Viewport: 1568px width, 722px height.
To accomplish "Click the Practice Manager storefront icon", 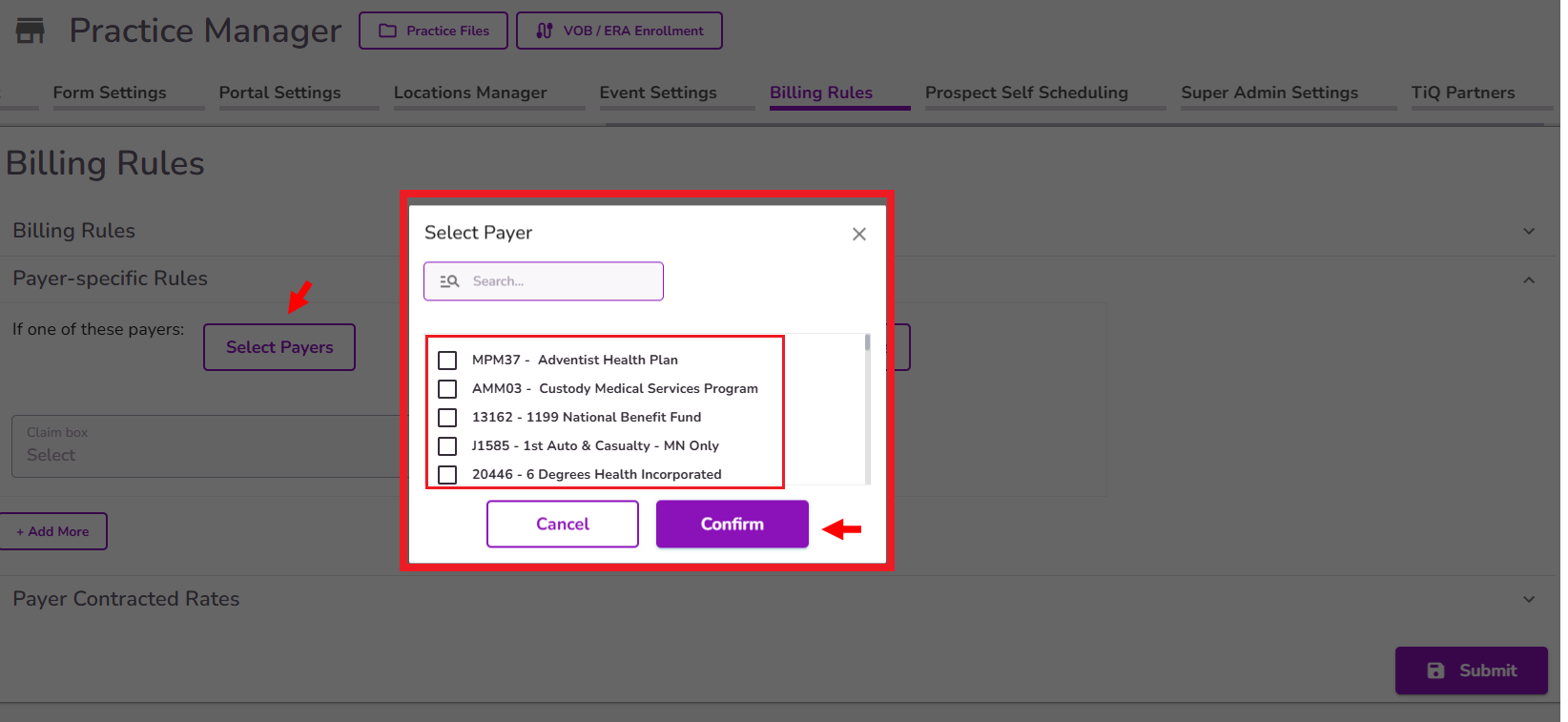I will (x=31, y=31).
